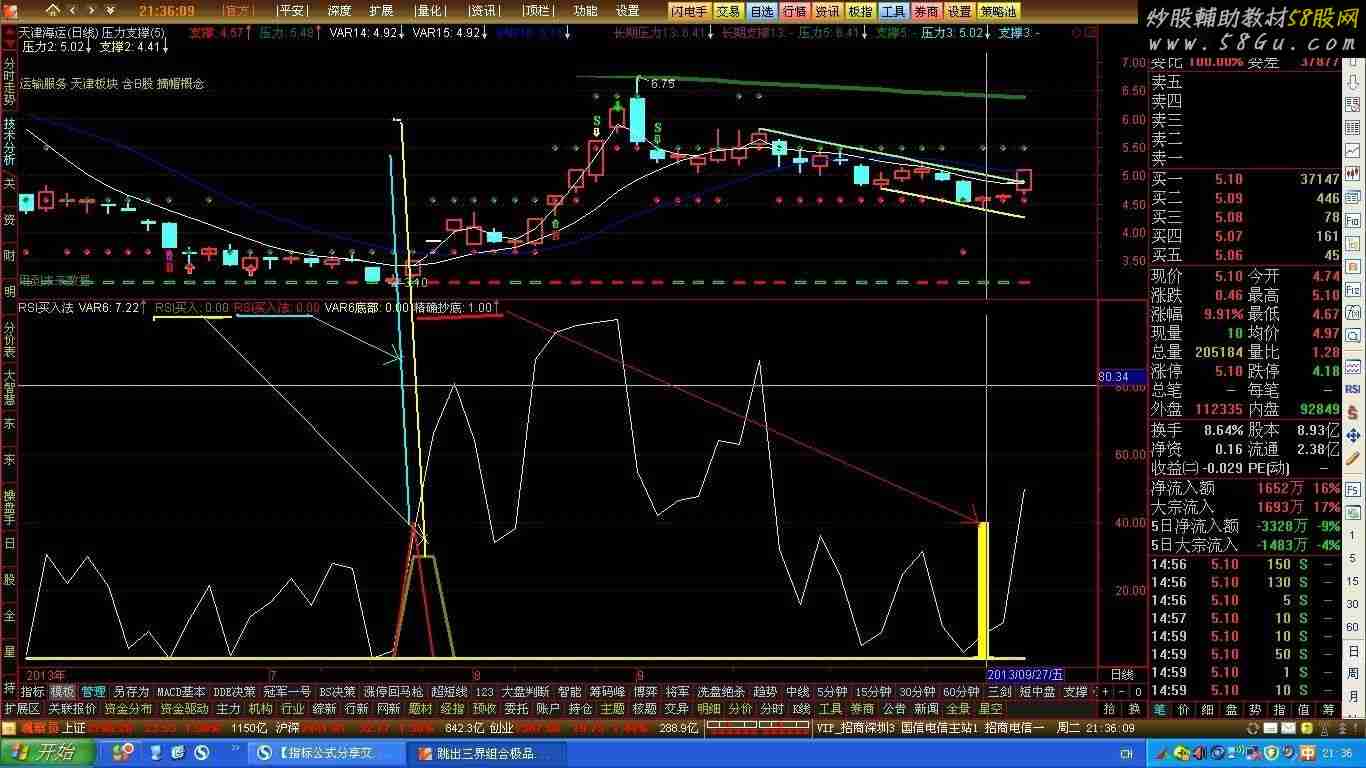1366x768 pixels.
Task: Click the 2013/09/27/五 date marker
Action: pyautogui.click(x=1025, y=676)
